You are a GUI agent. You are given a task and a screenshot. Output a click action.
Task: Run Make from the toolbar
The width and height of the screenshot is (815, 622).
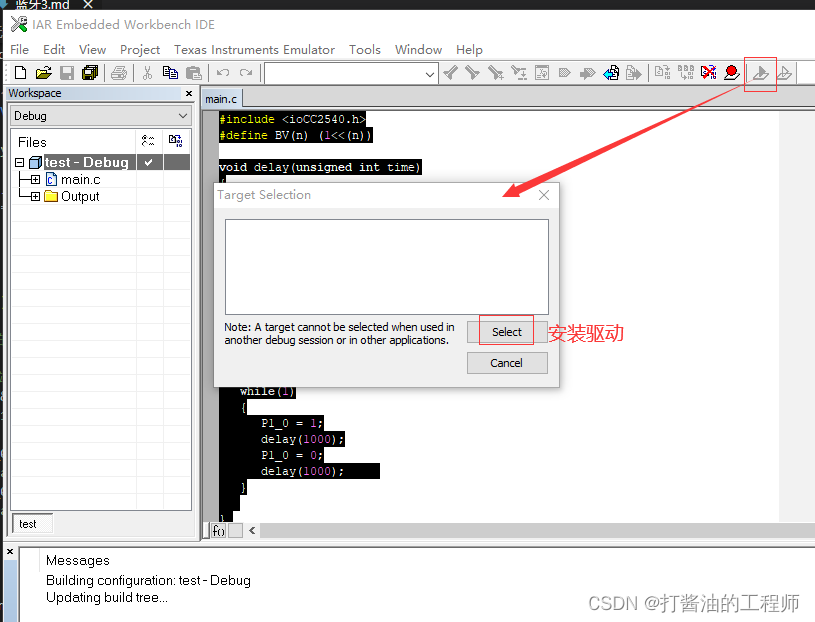point(686,73)
